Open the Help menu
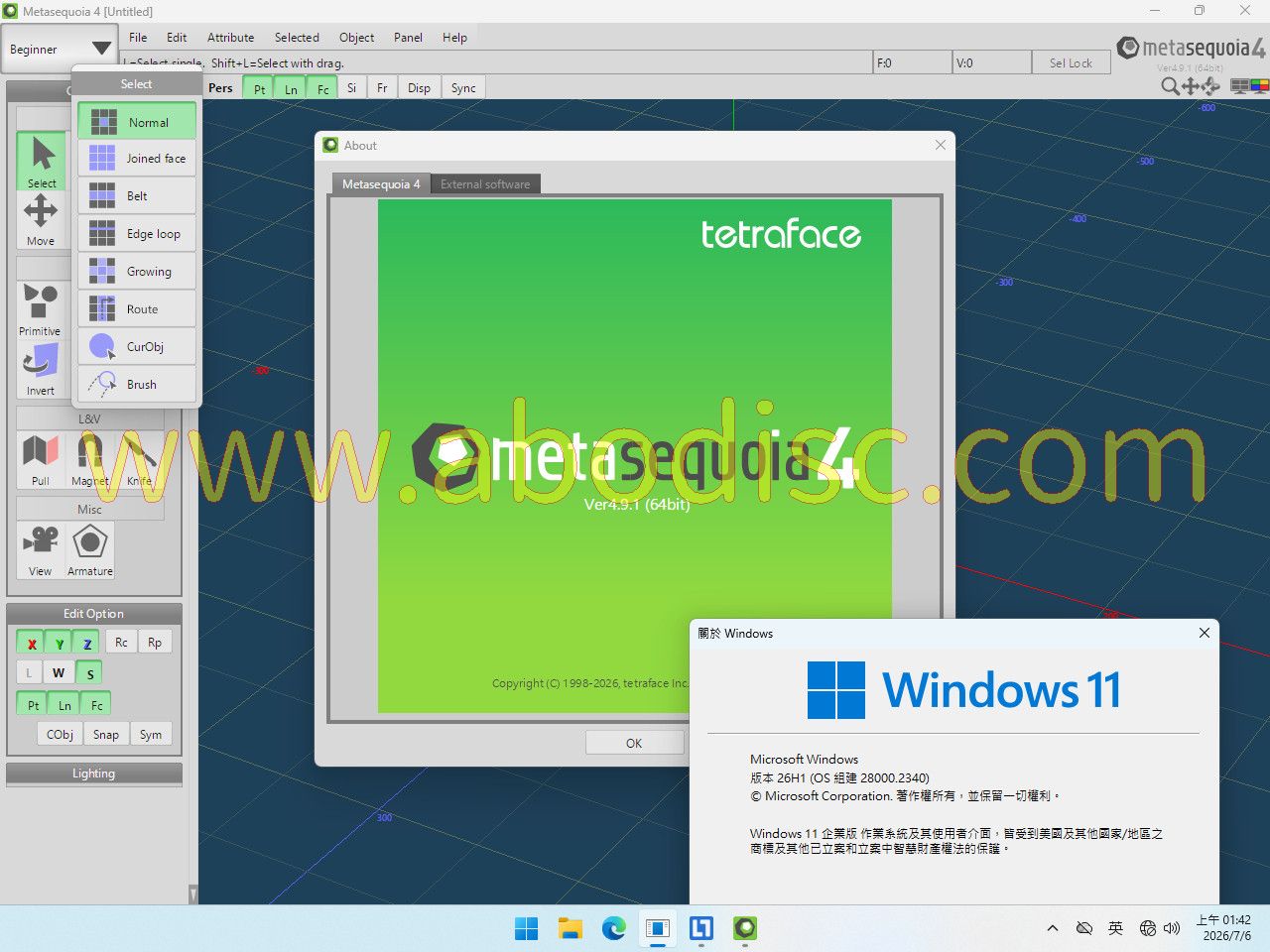The height and width of the screenshot is (952, 1270). [x=454, y=38]
